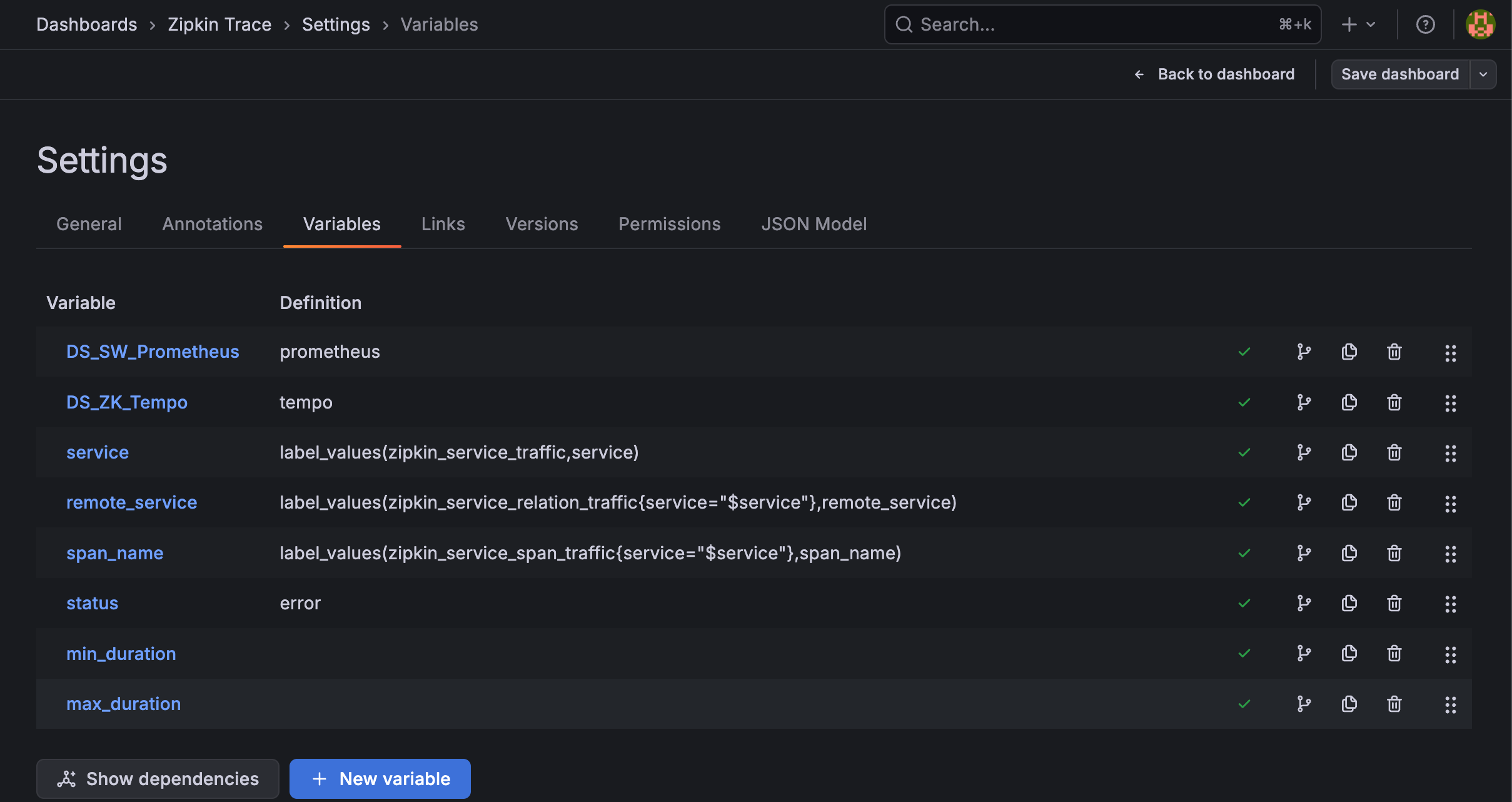Focus the Search input field
Screen dimensions: 1512x802
[1094, 24]
